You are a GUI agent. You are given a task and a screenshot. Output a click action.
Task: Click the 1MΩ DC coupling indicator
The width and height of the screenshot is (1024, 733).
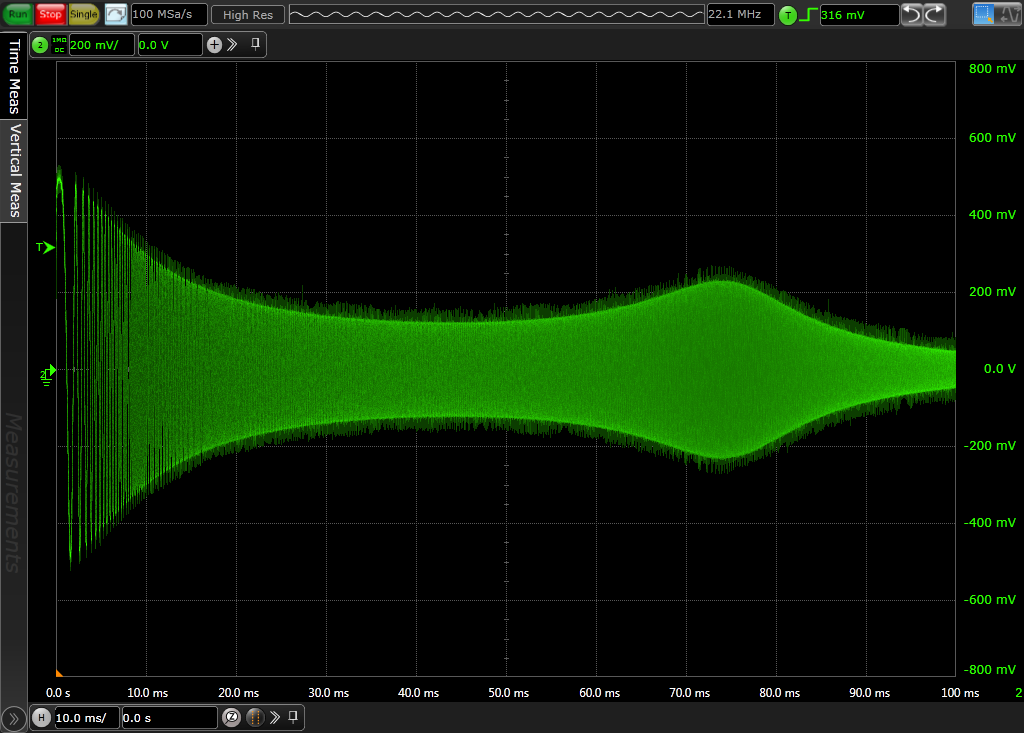(x=59, y=45)
